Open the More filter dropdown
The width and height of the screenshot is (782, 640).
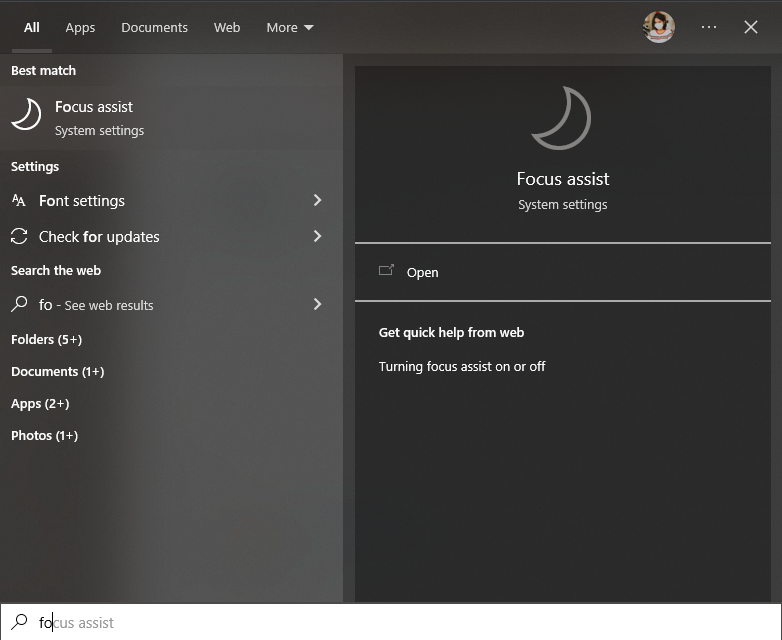tap(290, 27)
